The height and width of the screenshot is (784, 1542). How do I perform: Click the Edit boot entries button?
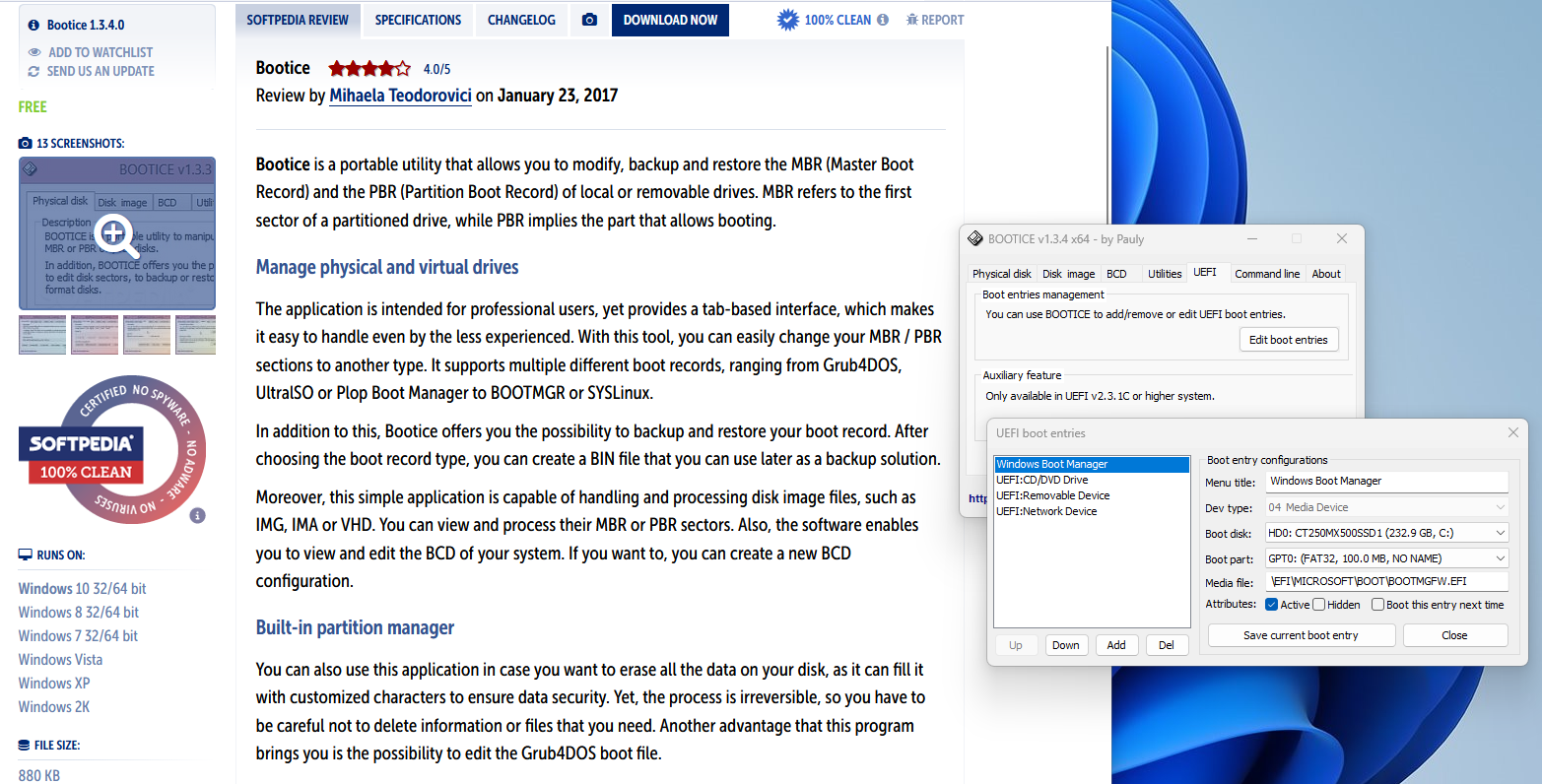tap(1288, 340)
